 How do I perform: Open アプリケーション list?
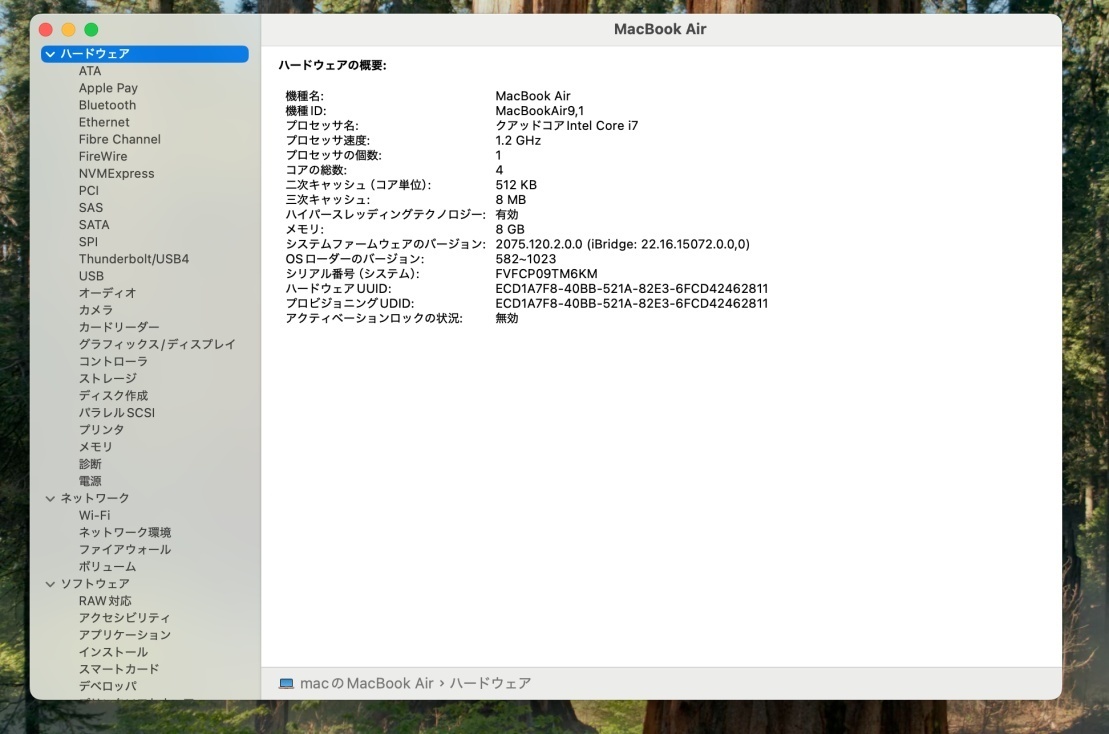click(x=124, y=634)
